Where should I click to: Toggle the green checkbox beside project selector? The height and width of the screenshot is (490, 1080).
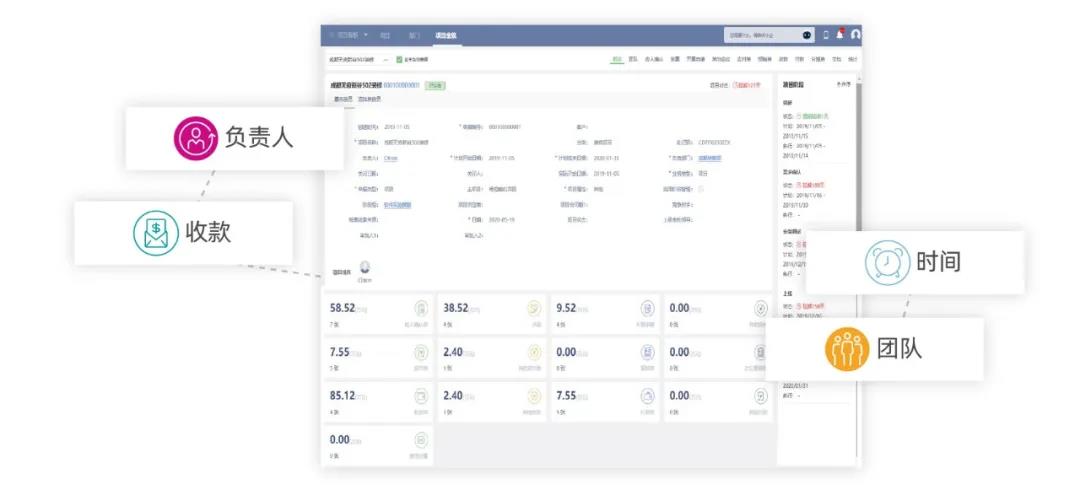[399, 60]
